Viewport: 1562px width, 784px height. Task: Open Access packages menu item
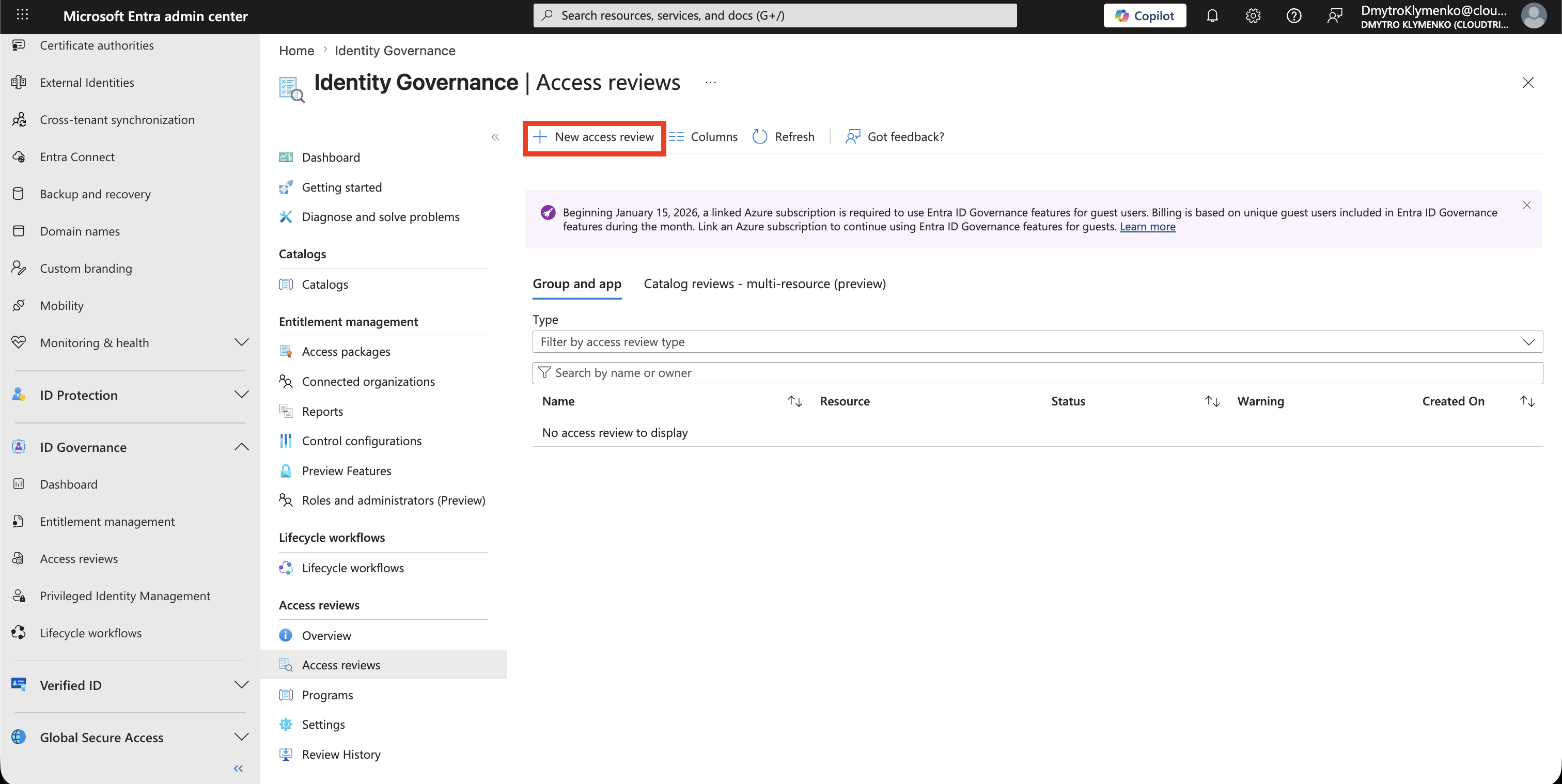click(346, 352)
